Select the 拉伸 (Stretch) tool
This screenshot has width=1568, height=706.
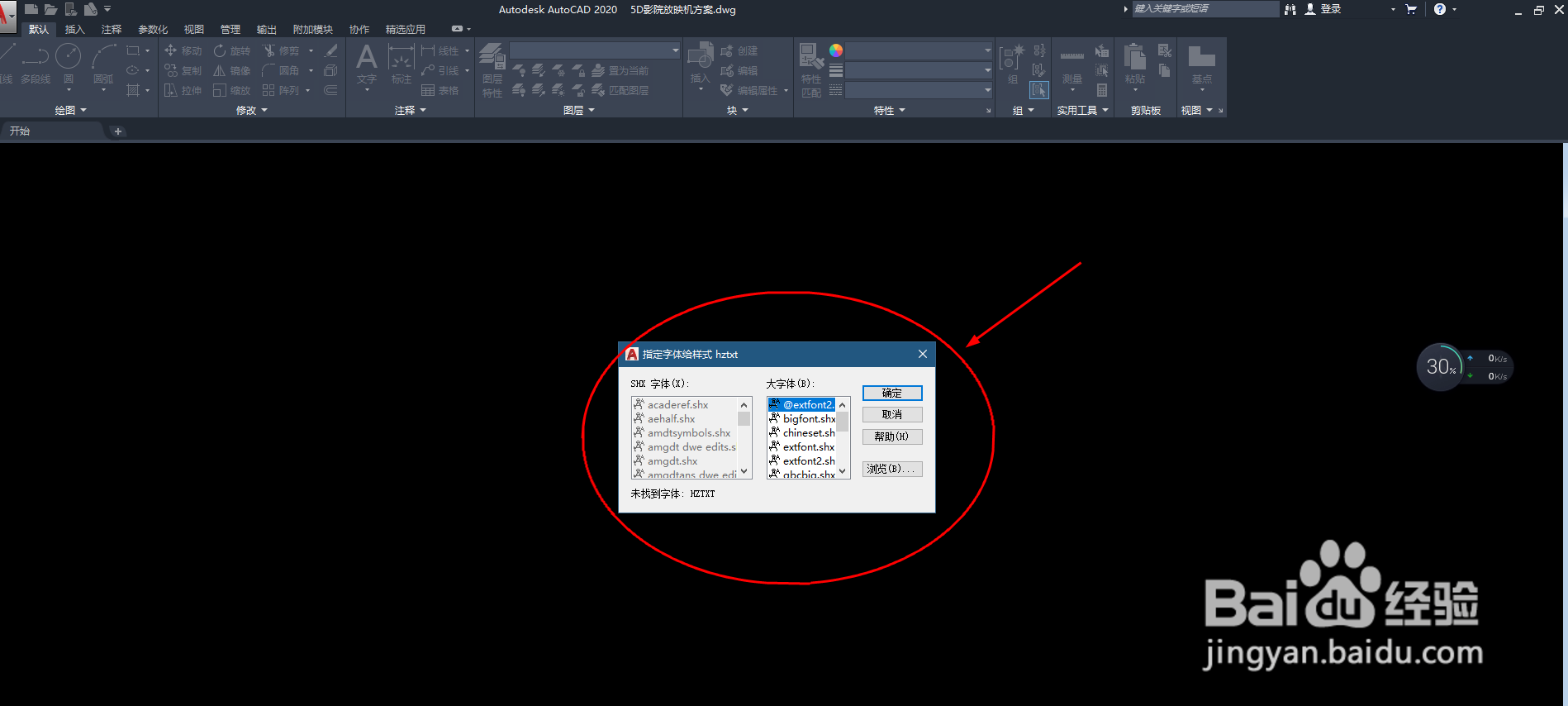(183, 90)
